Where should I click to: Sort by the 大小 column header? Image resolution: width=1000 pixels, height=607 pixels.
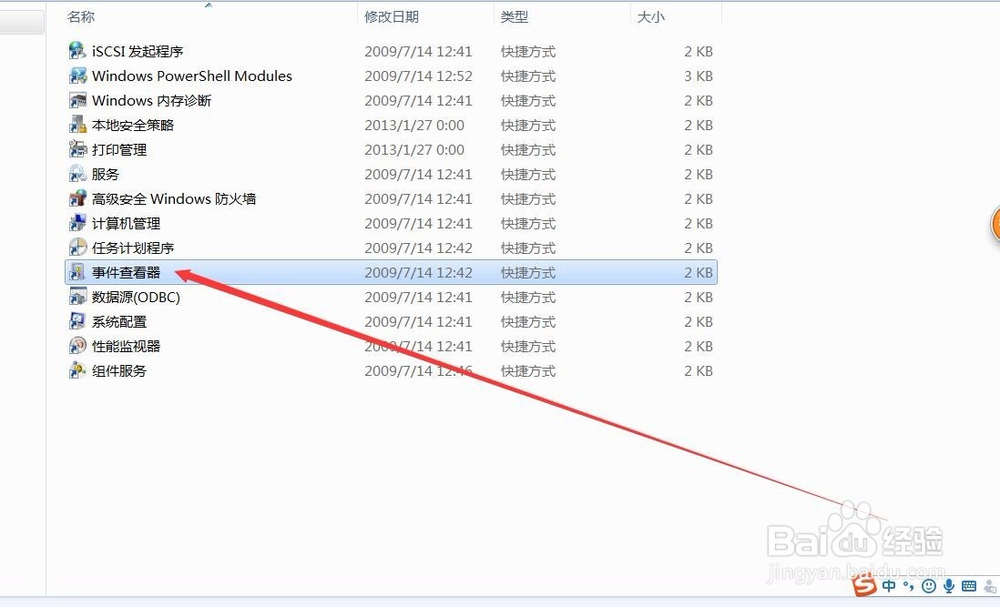click(x=651, y=17)
